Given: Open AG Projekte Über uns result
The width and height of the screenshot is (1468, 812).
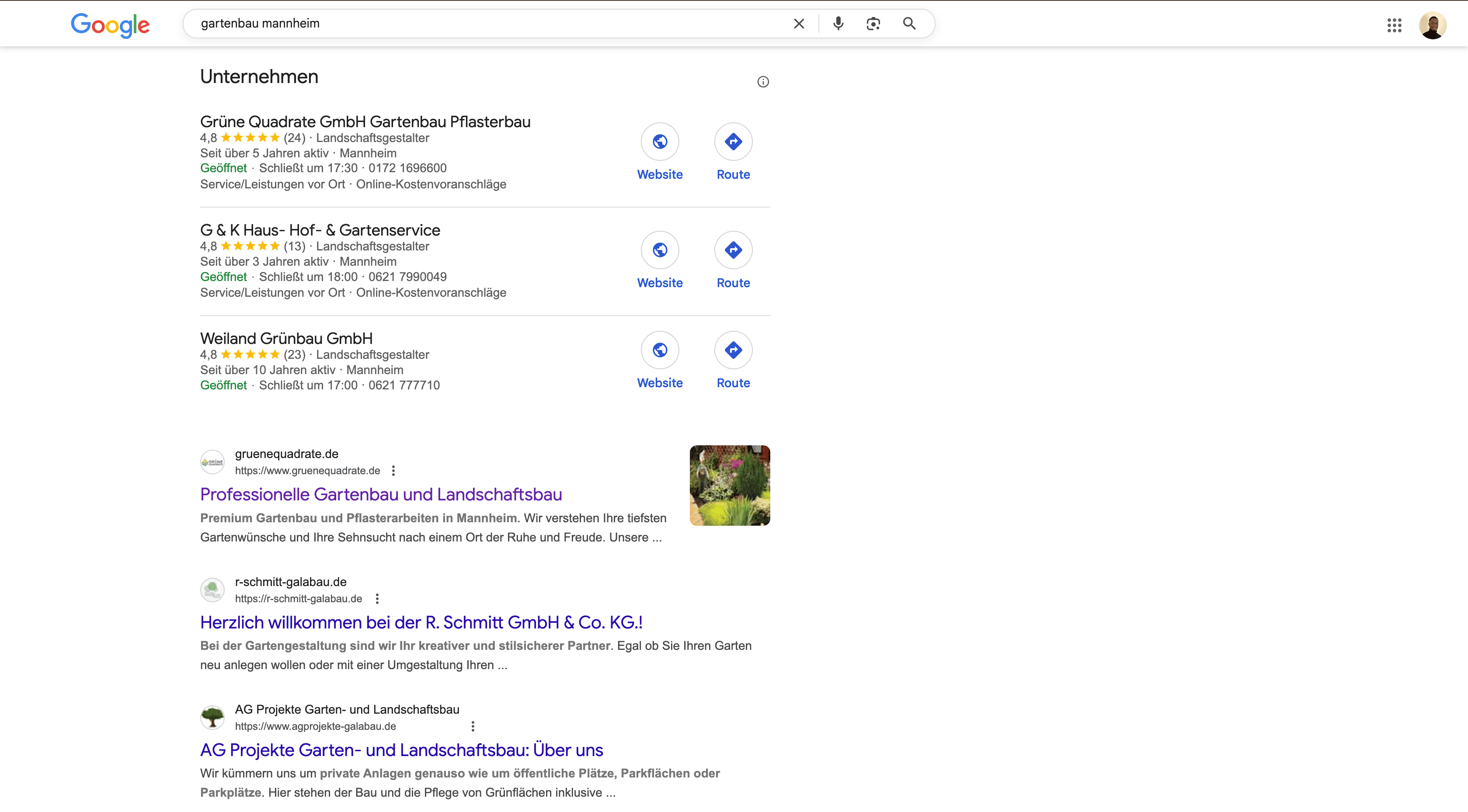Looking at the screenshot, I should click(401, 750).
